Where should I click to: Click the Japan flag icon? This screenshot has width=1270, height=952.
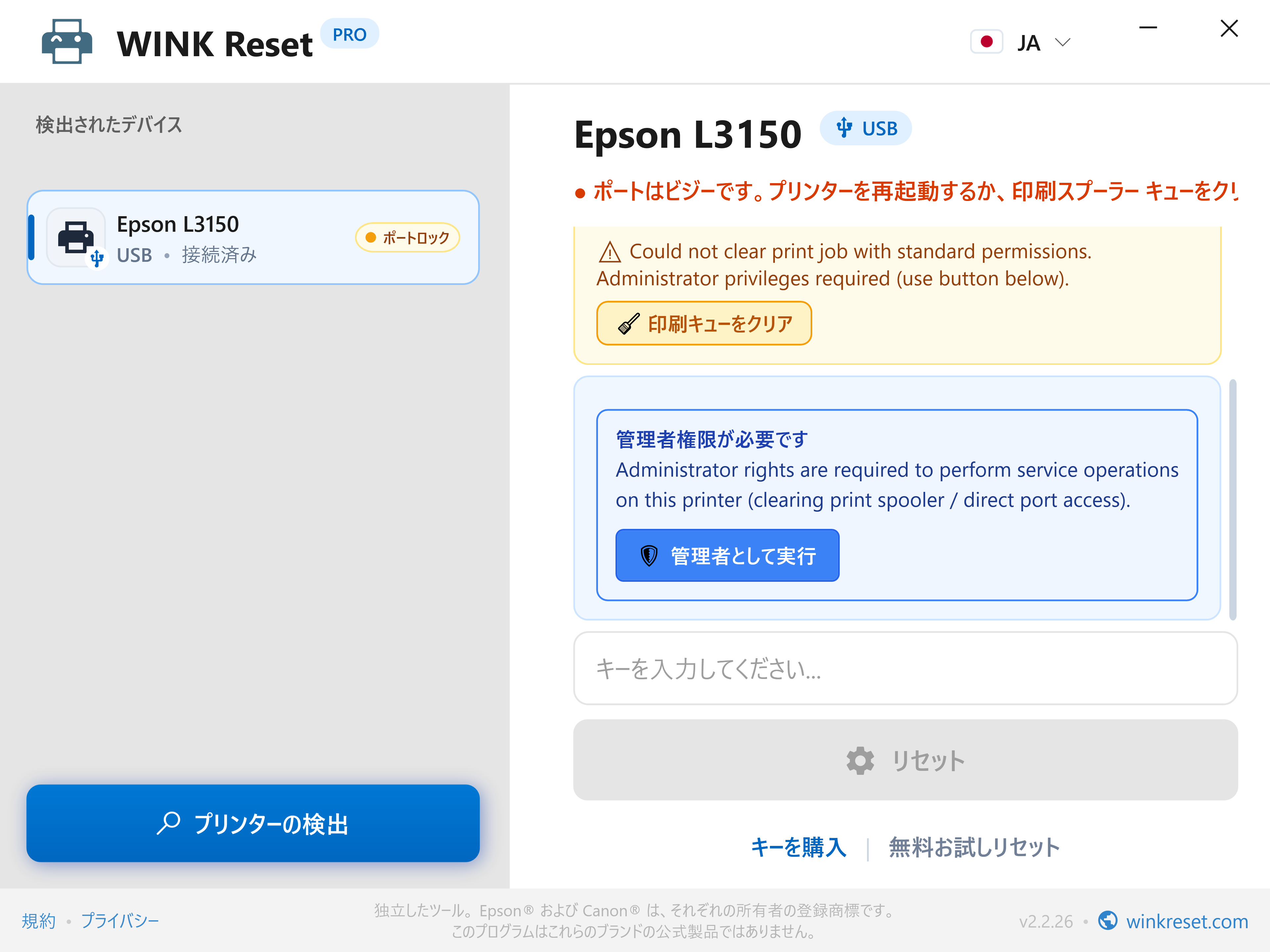coord(986,42)
